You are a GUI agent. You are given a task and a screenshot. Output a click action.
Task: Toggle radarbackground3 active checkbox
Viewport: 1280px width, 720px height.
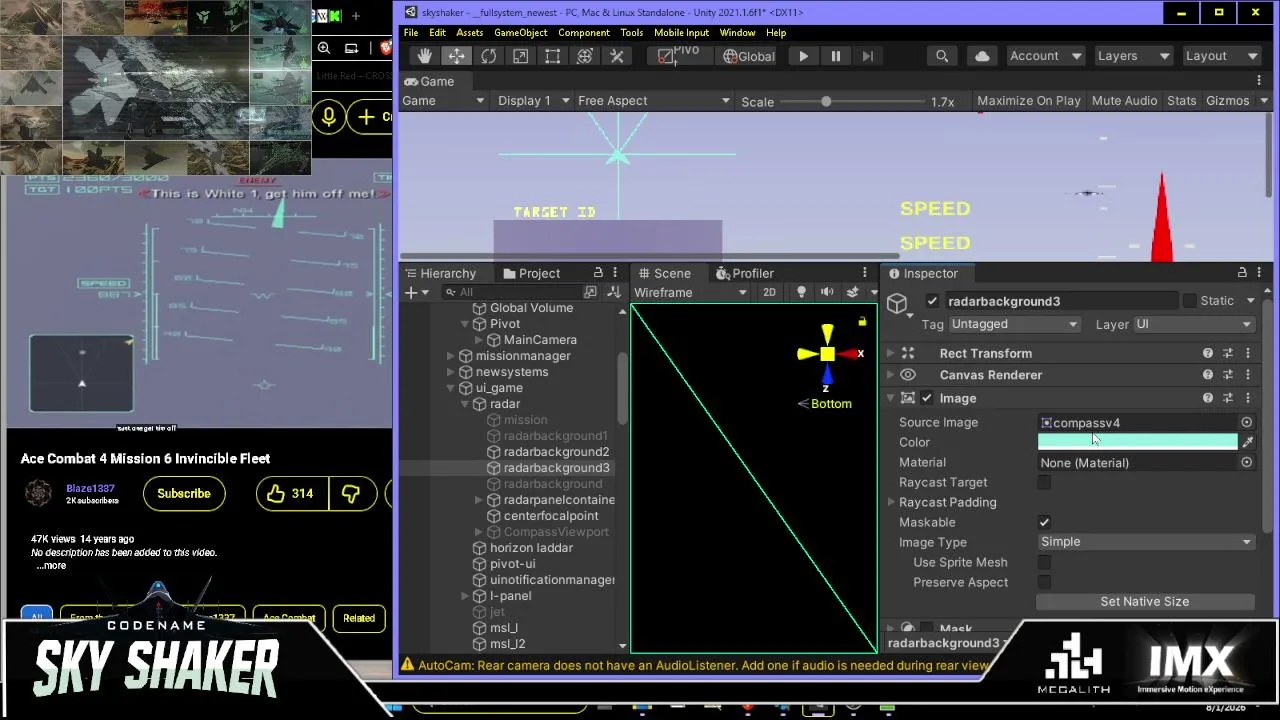pos(933,301)
